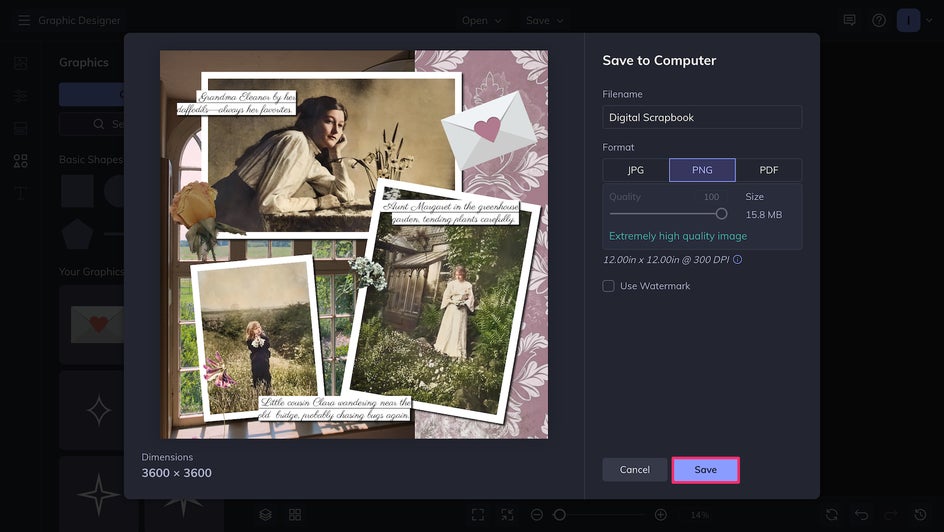Click the zoom out minus icon
The image size is (944, 532).
pos(537,515)
